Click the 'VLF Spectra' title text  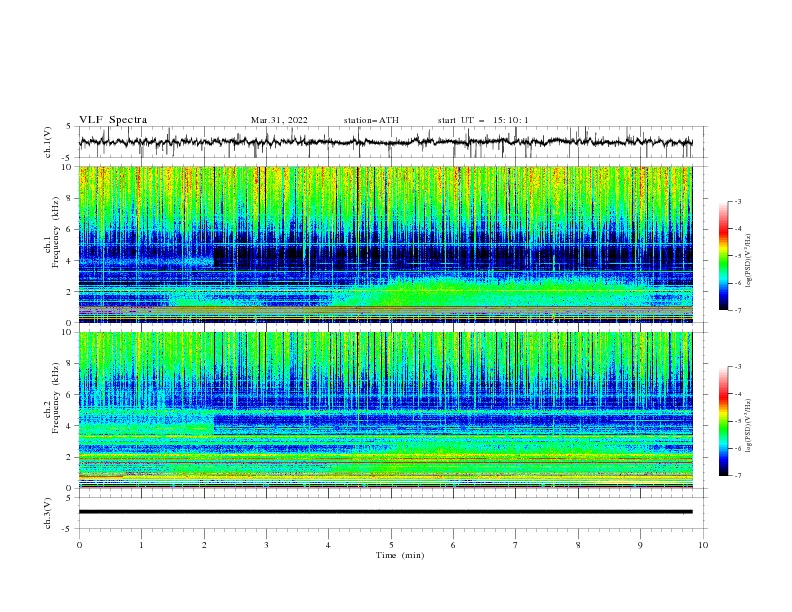[x=113, y=120]
